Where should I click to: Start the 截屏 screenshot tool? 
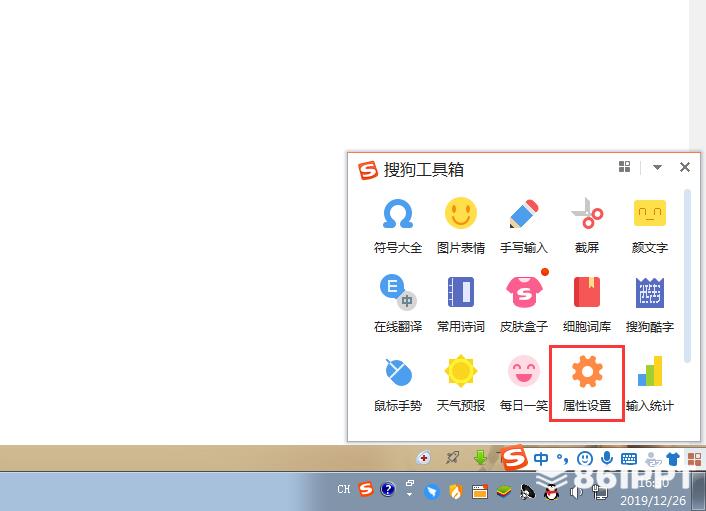point(587,226)
